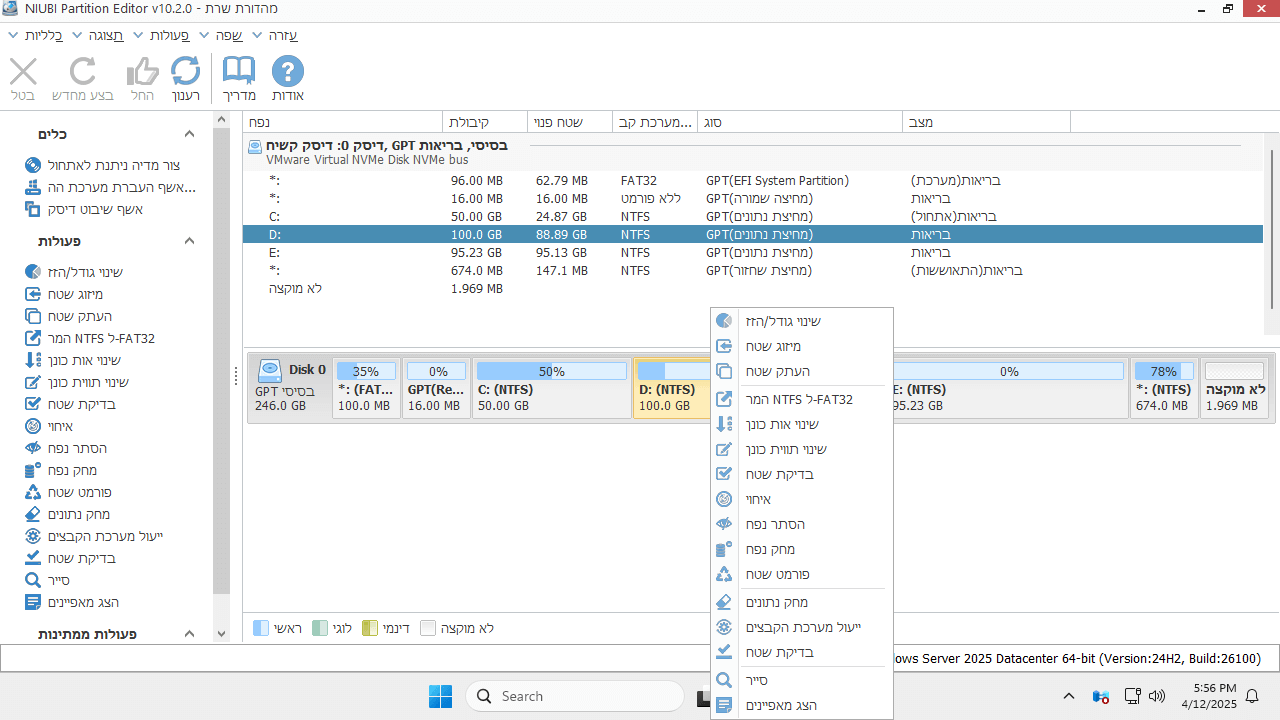Select 'צור מדיה ניתנת לאתחול' in sidebar
Image resolution: width=1280 pixels, height=720 pixels.
point(113,165)
